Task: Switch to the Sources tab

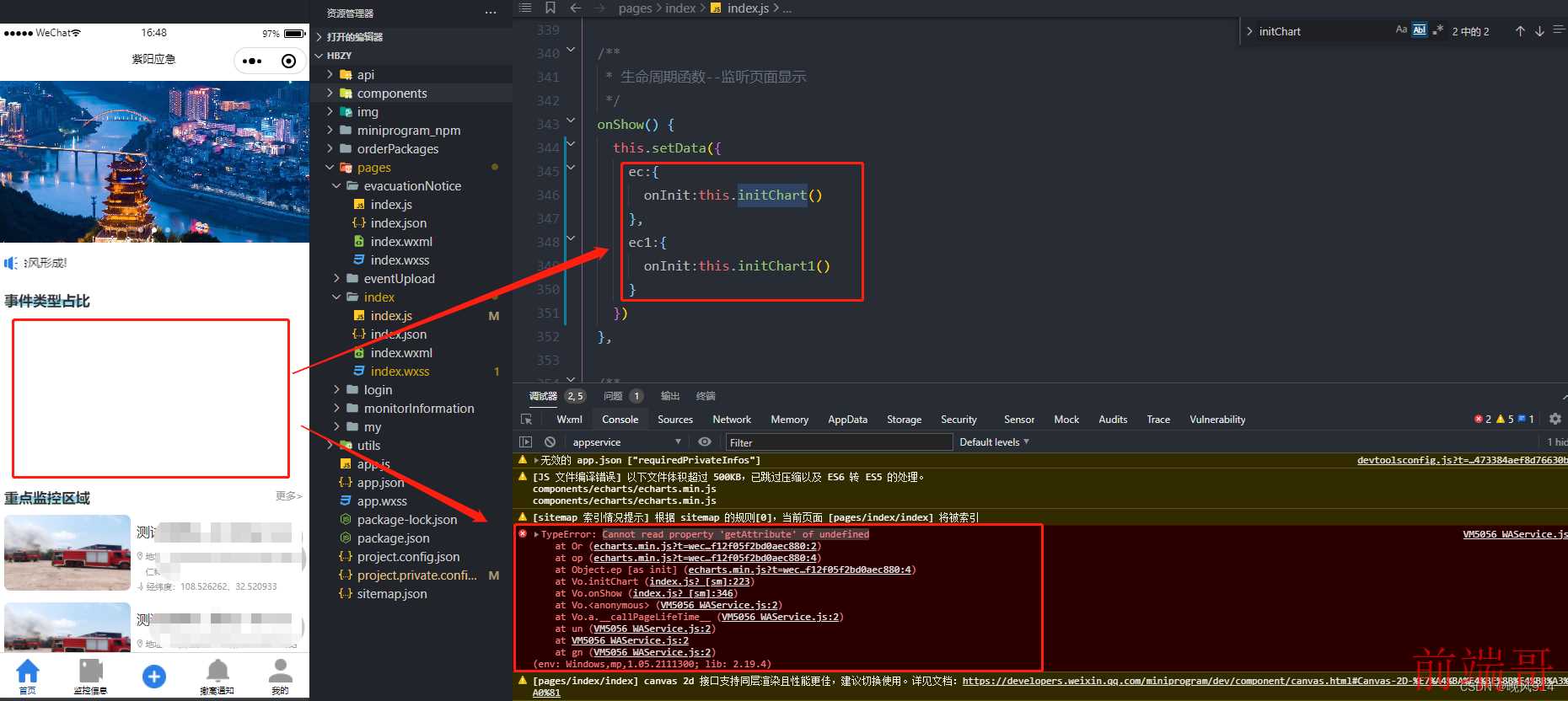Action: coord(675,419)
